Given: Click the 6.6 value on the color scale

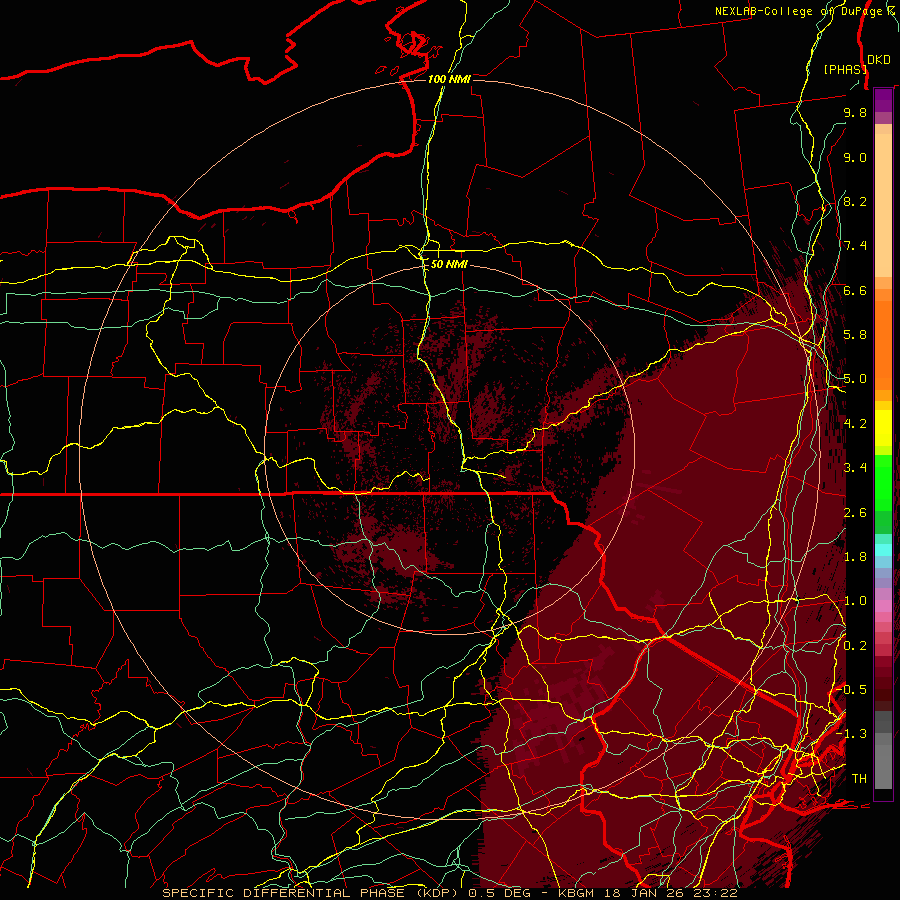Looking at the screenshot, I should coord(855,290).
